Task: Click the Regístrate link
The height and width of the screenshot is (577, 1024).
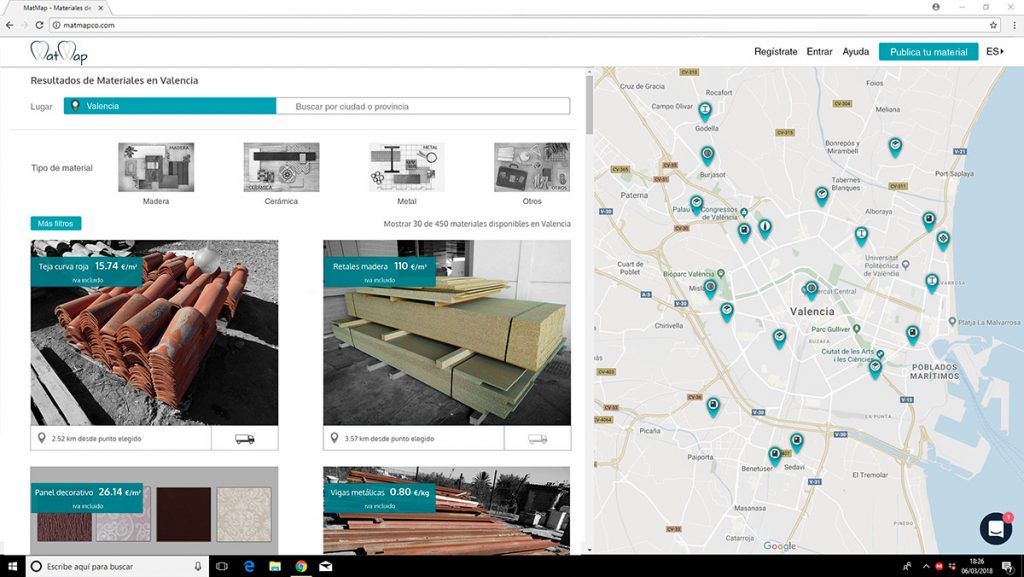Action: 775,52
